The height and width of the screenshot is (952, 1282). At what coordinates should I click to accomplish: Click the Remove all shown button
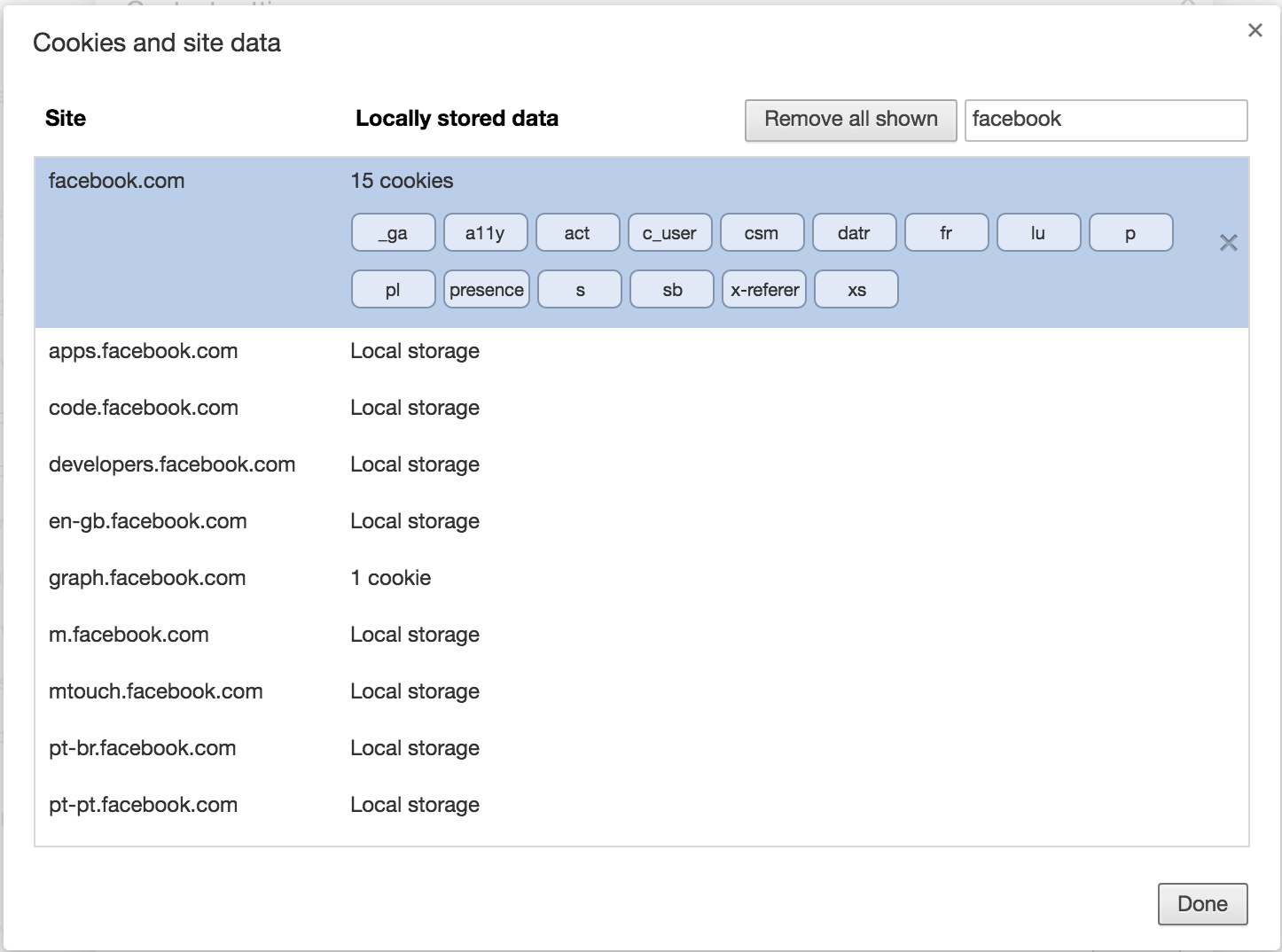(850, 120)
